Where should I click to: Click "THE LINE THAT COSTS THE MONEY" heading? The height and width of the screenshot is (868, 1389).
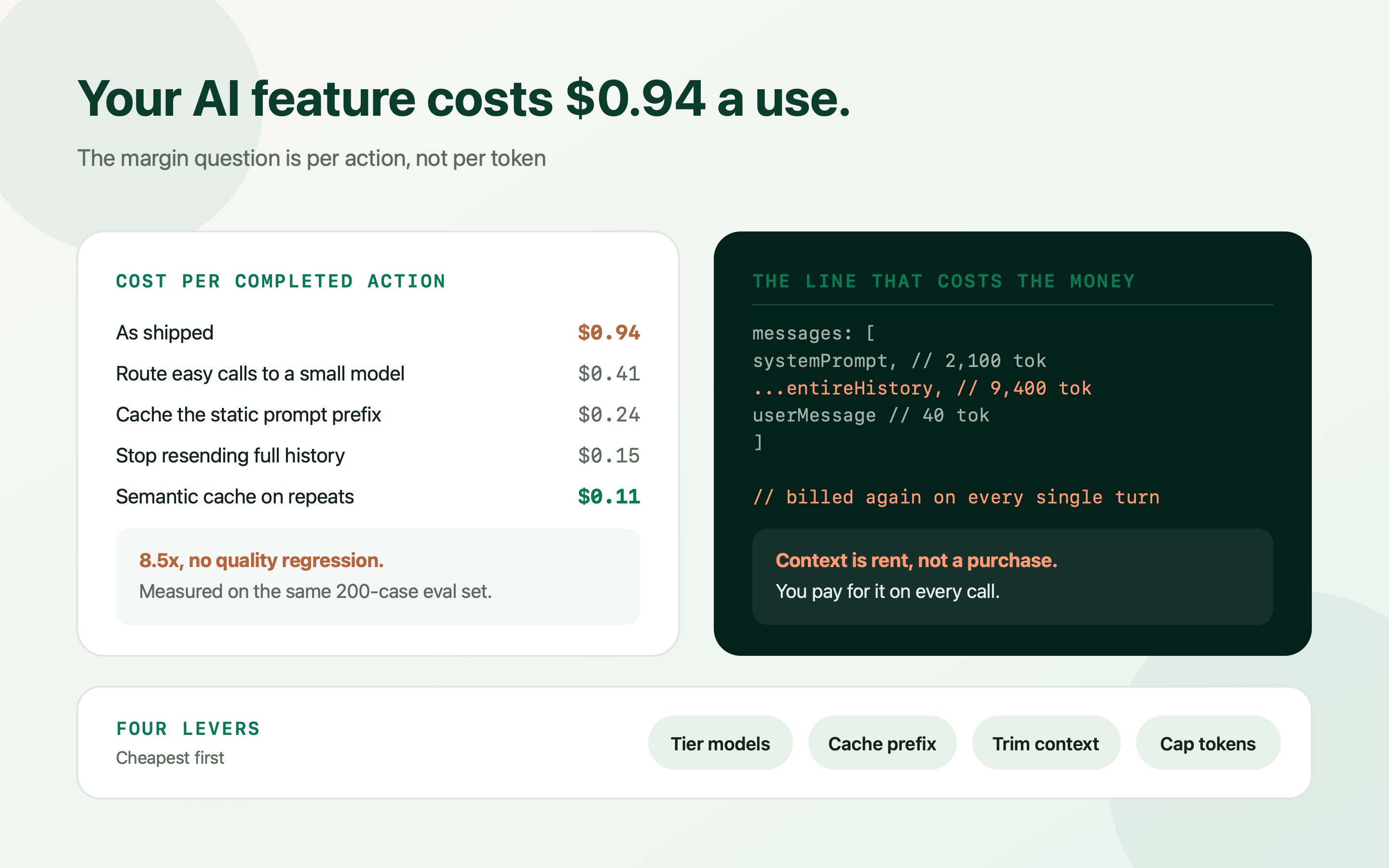(943, 281)
